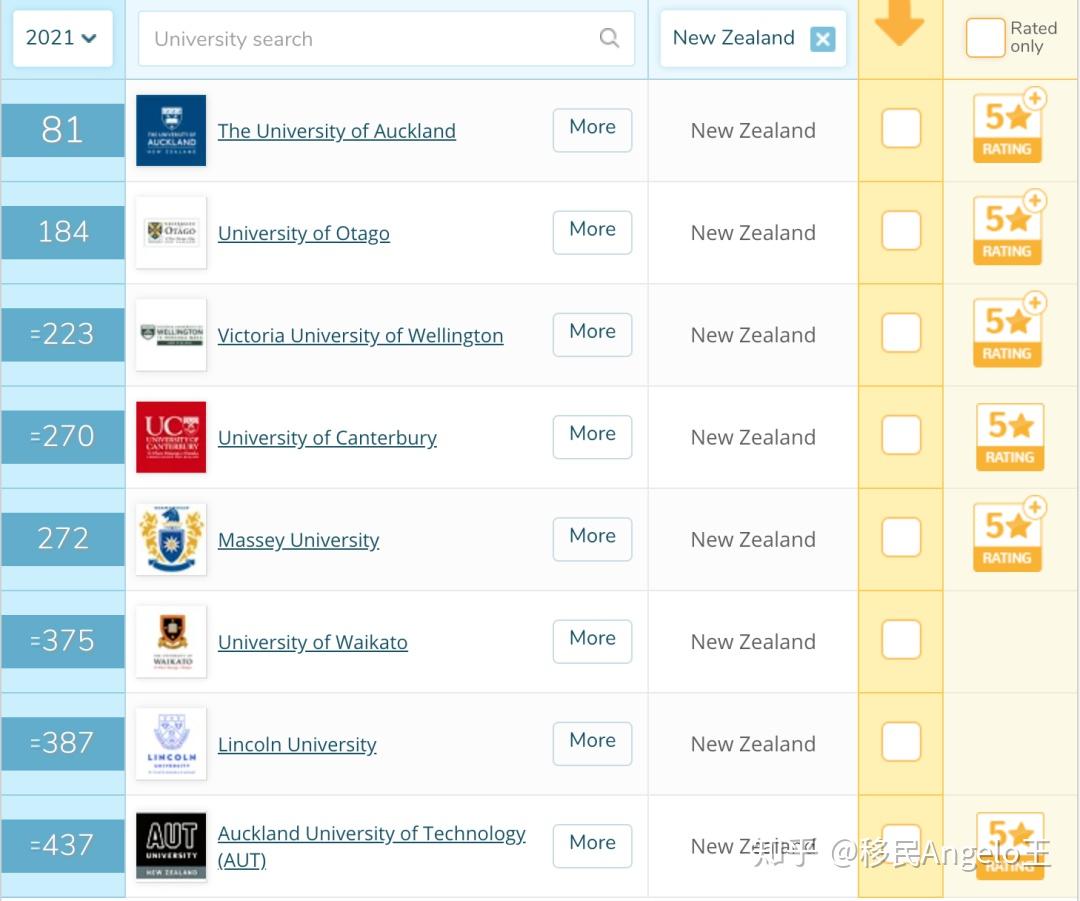Remove the New Zealand filter
Screen dimensions: 1080x901
pos(822,39)
